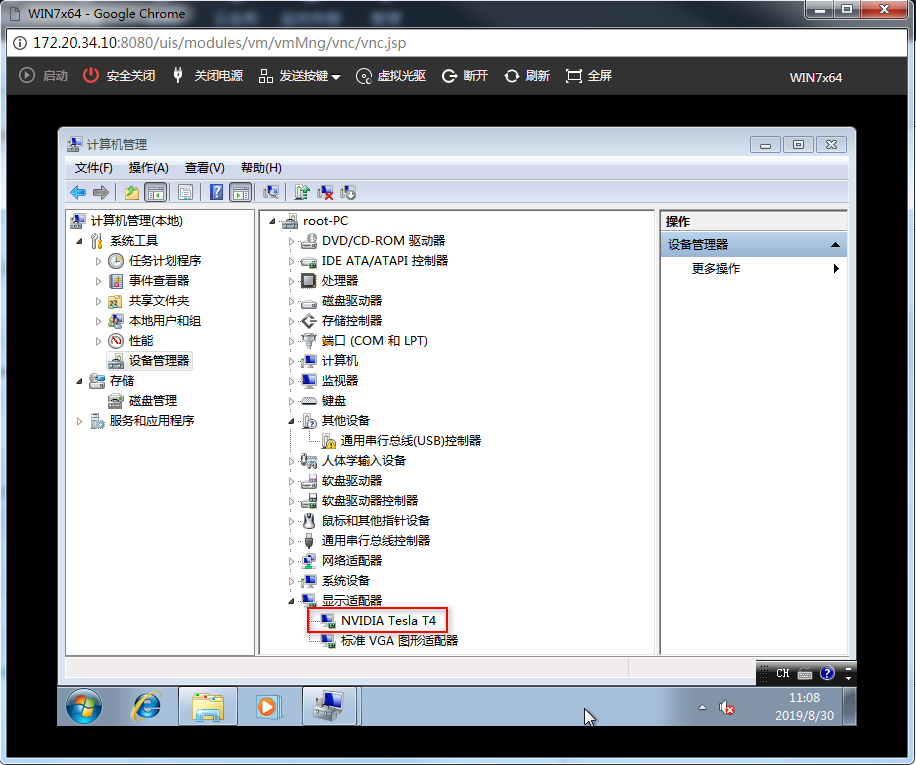This screenshot has height=765, width=916.
Task: Select NVIDIA Tesla T4 device
Action: click(388, 620)
